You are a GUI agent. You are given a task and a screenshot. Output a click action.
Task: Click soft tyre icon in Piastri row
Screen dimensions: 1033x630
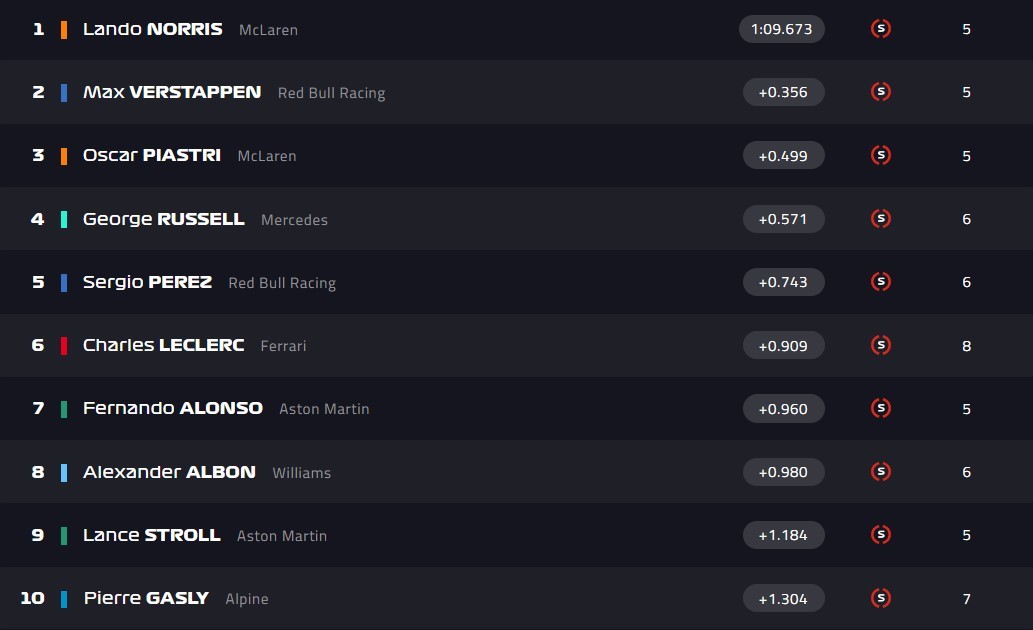pyautogui.click(x=881, y=155)
